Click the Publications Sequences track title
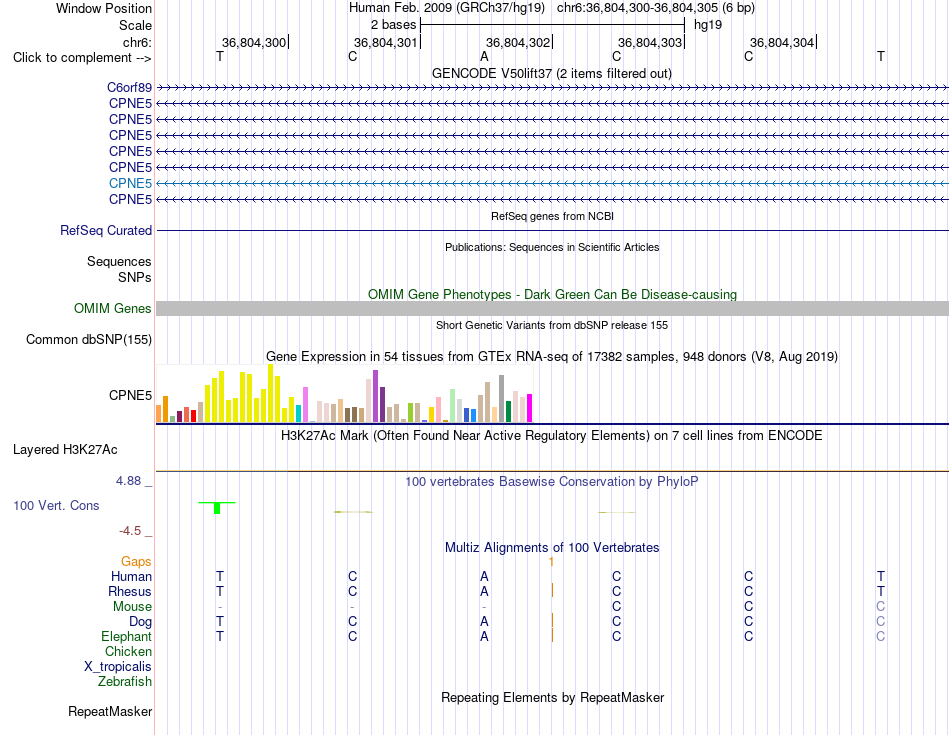Image resolution: width=950 pixels, height=735 pixels. (552, 247)
